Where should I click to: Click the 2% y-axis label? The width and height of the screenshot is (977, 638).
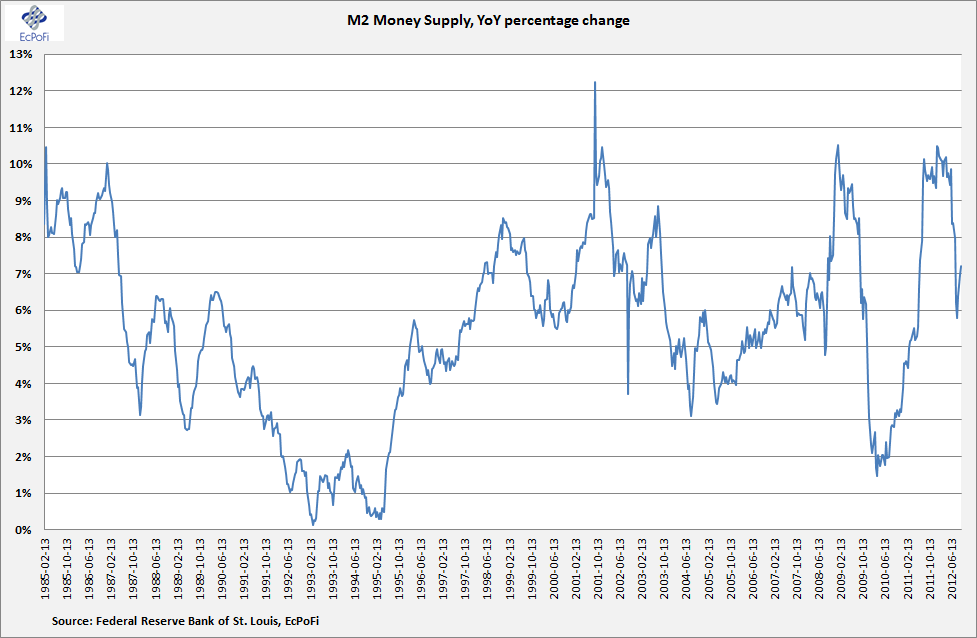(24, 457)
